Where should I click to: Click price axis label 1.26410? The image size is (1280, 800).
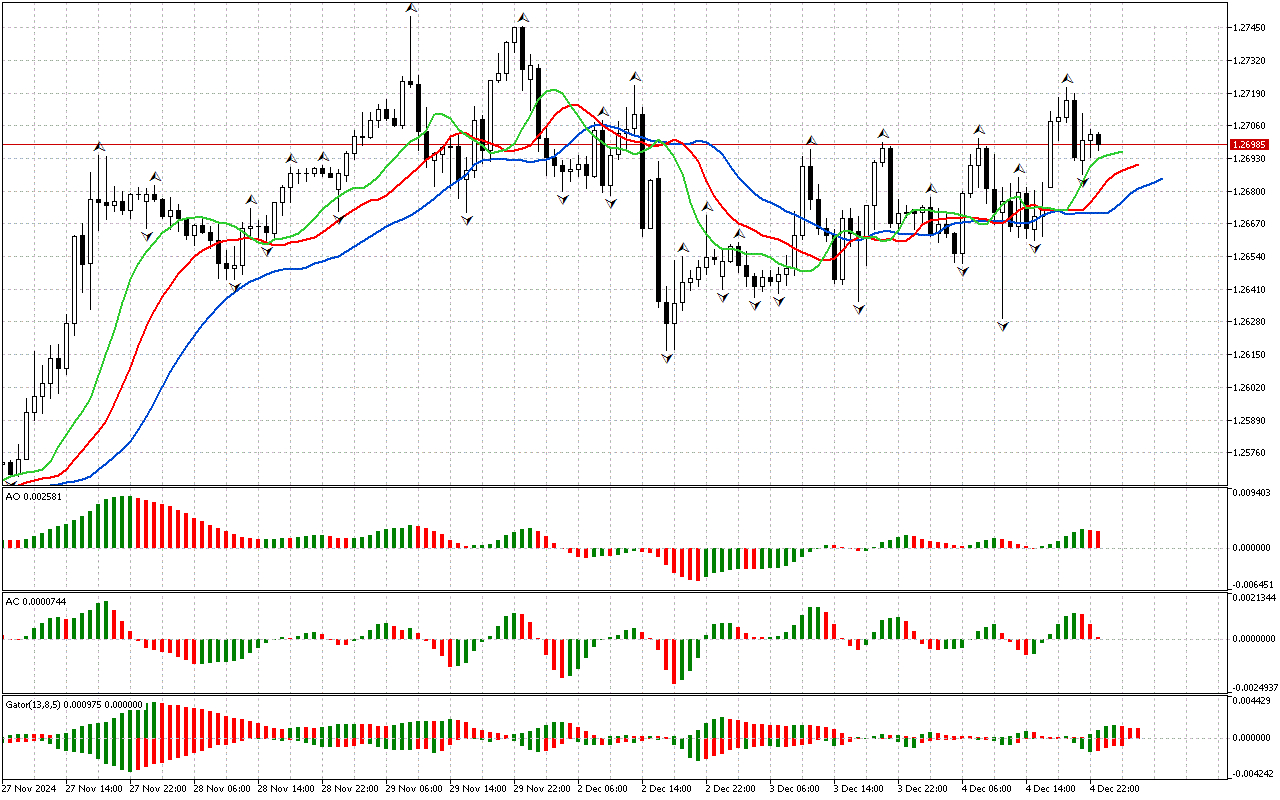1251,290
